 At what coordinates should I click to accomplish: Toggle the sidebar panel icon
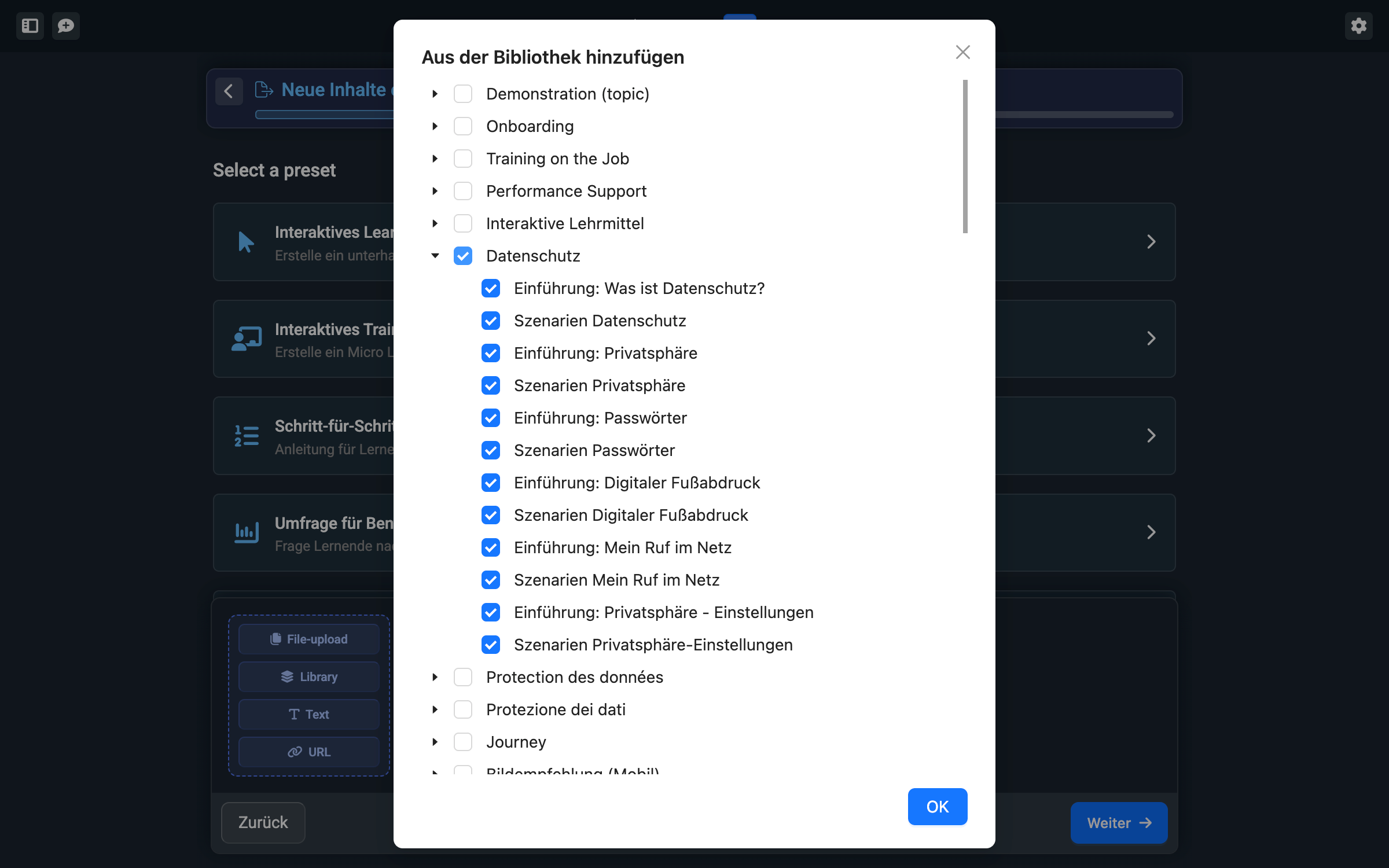(x=30, y=25)
